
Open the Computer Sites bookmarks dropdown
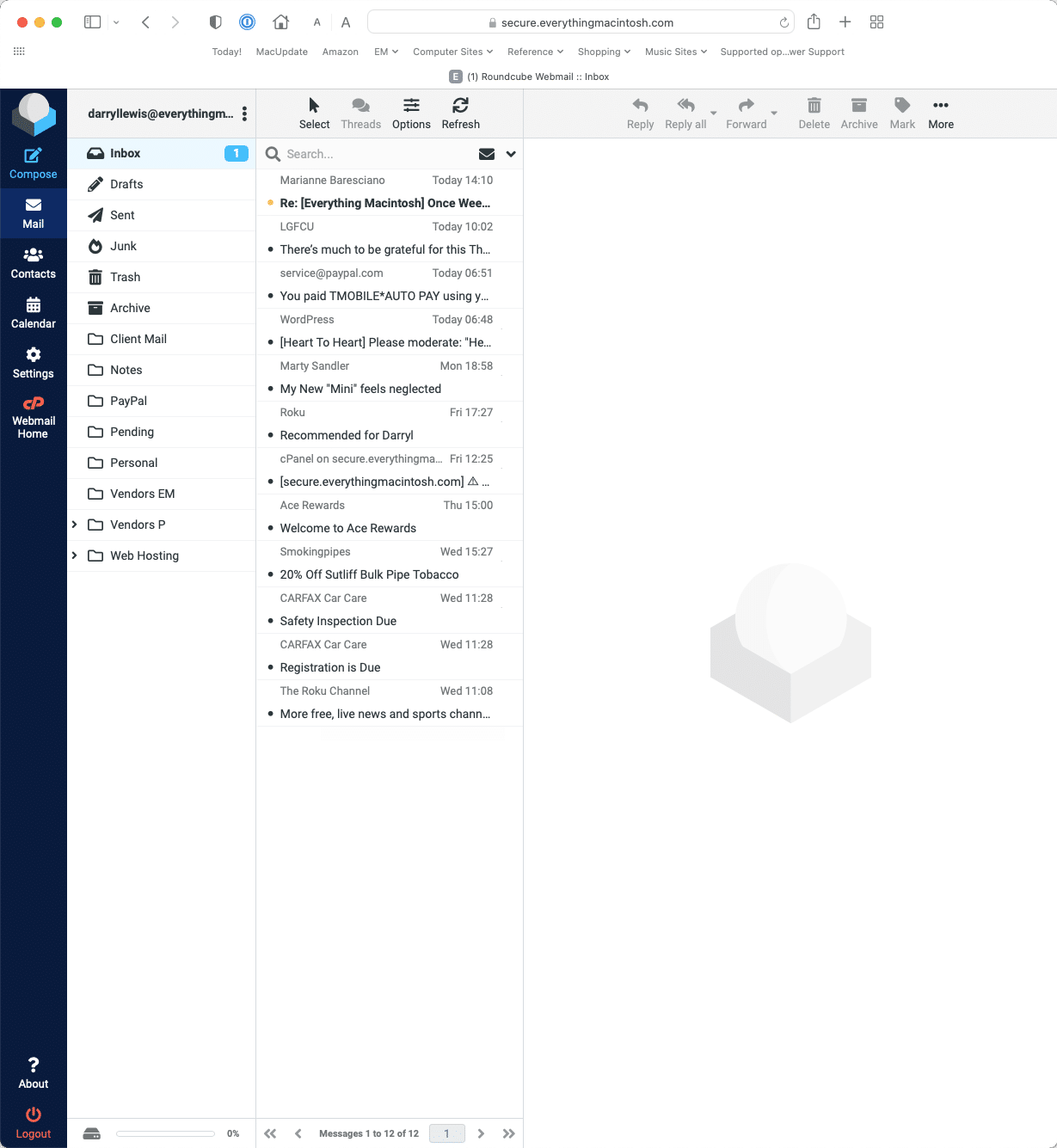tap(452, 52)
